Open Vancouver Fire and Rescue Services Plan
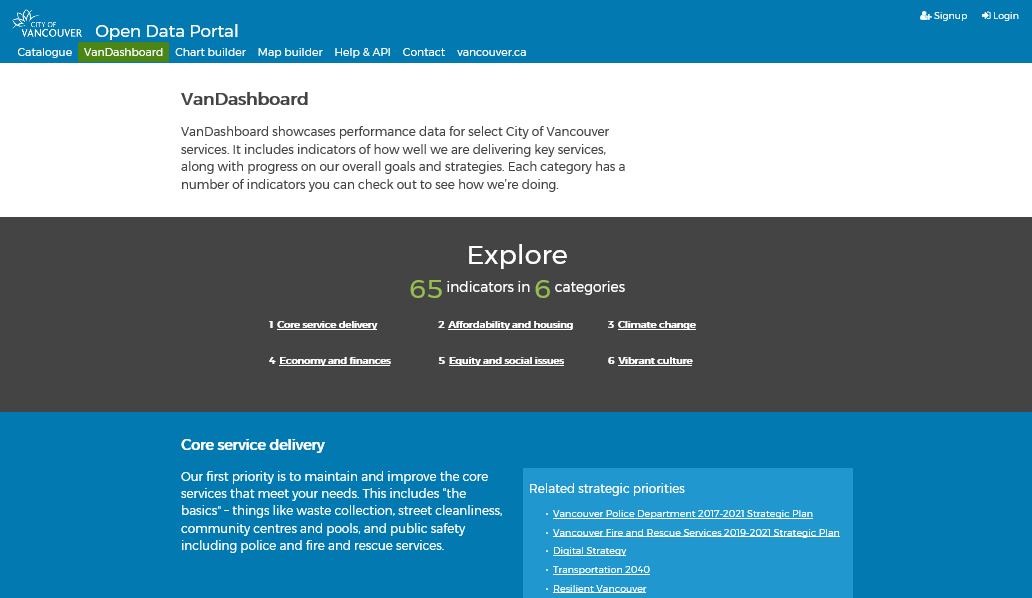This screenshot has height=598, width=1032. point(696,532)
